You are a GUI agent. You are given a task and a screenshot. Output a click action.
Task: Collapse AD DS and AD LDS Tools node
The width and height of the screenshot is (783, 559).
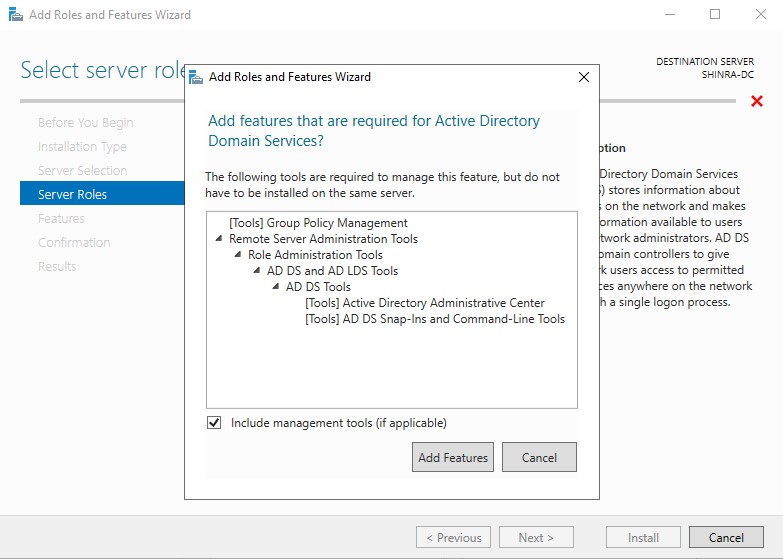[257, 271]
